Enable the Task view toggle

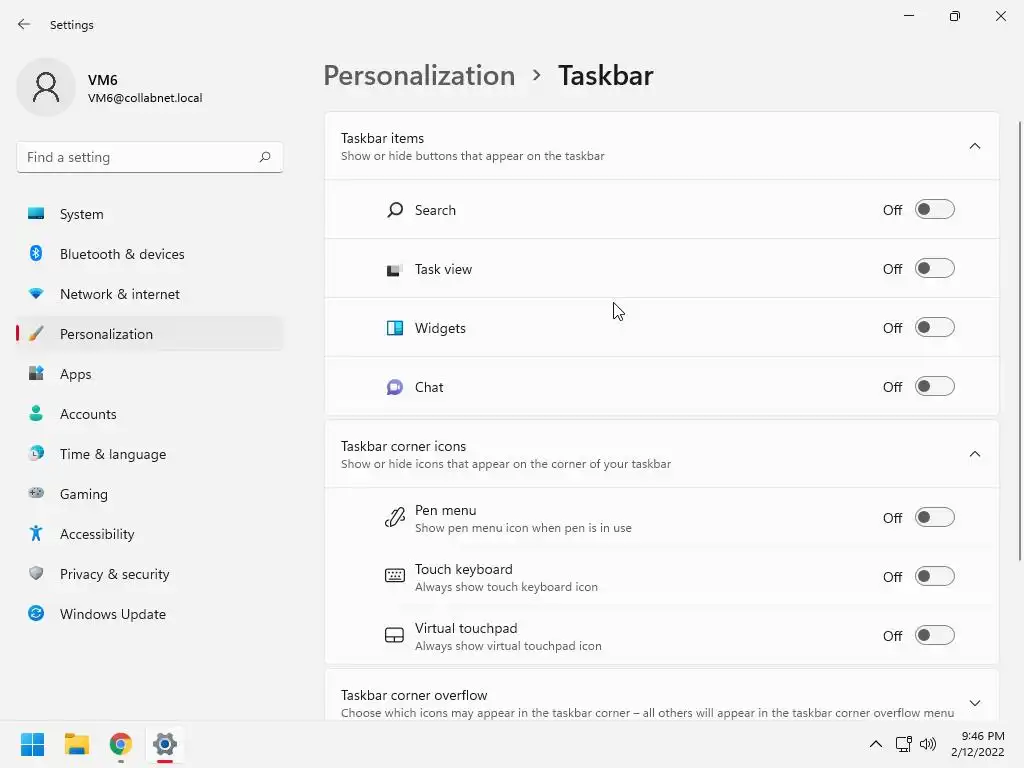[935, 268]
